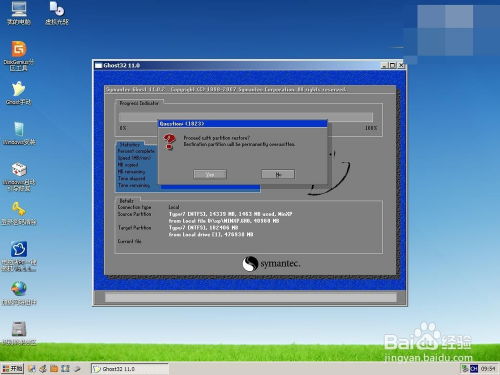Click Yes in the Question dialog

pos(210,174)
